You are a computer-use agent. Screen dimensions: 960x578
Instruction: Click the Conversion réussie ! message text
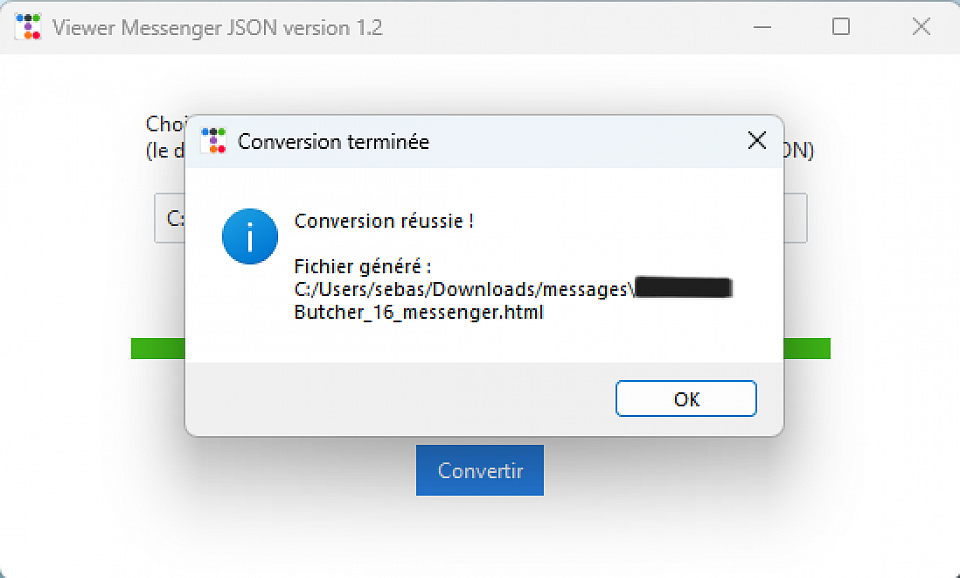pyautogui.click(x=383, y=221)
